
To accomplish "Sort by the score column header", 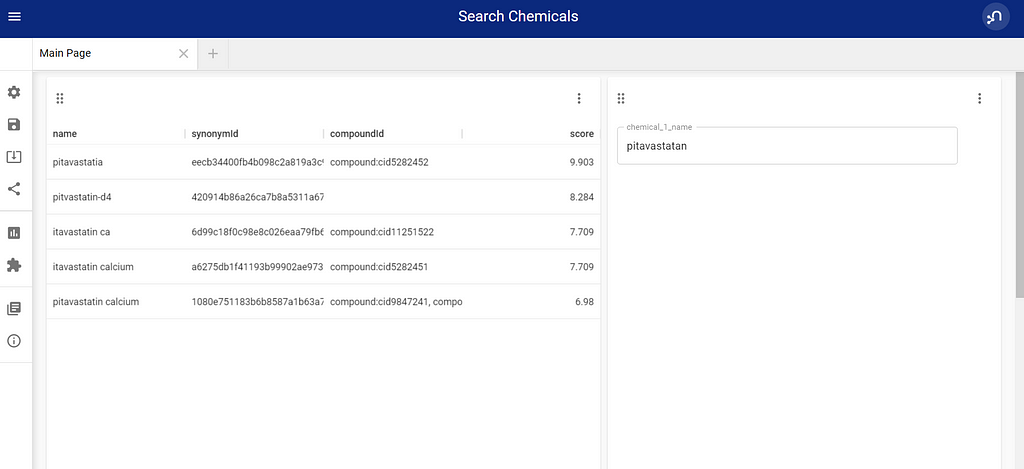I will click(x=581, y=134).
